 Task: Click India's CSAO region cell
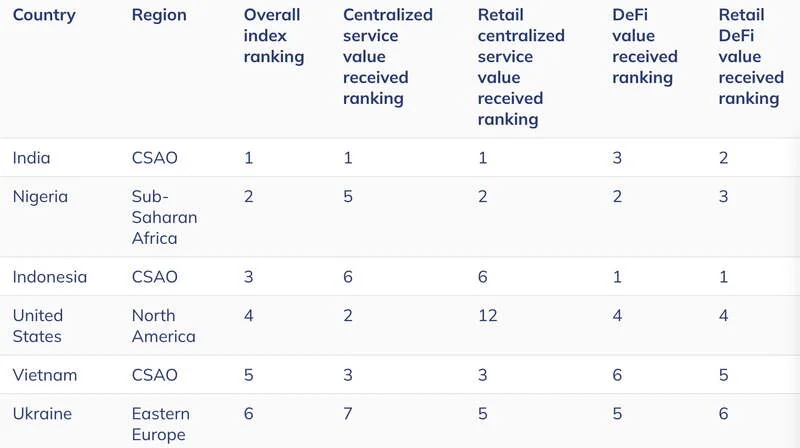[x=155, y=158]
